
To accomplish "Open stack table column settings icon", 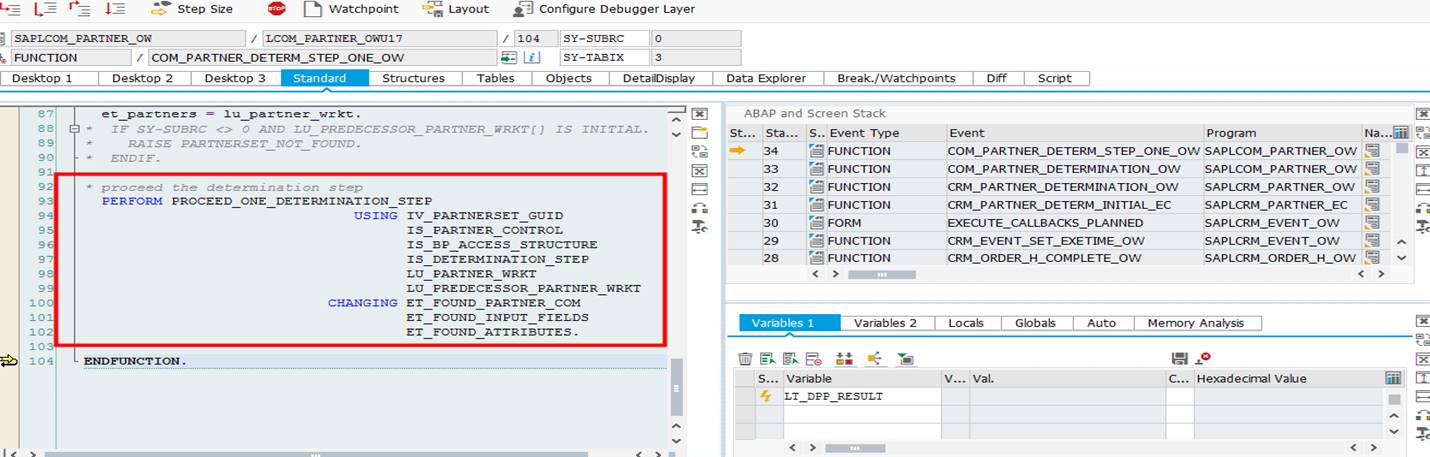I will click(1401, 132).
